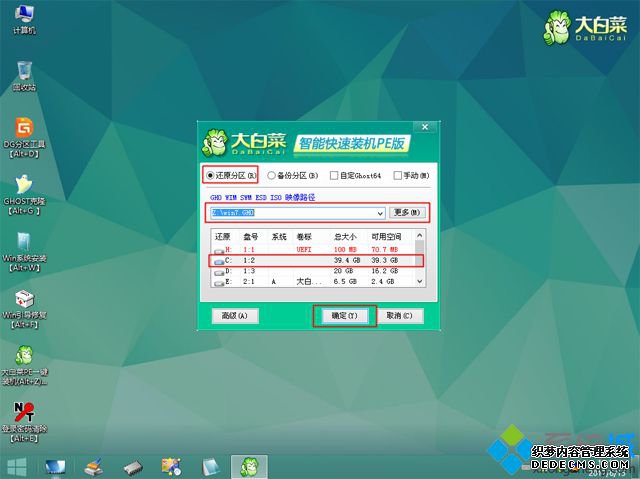Click the 盘号 column header
The height and width of the screenshot is (479, 640).
point(253,237)
